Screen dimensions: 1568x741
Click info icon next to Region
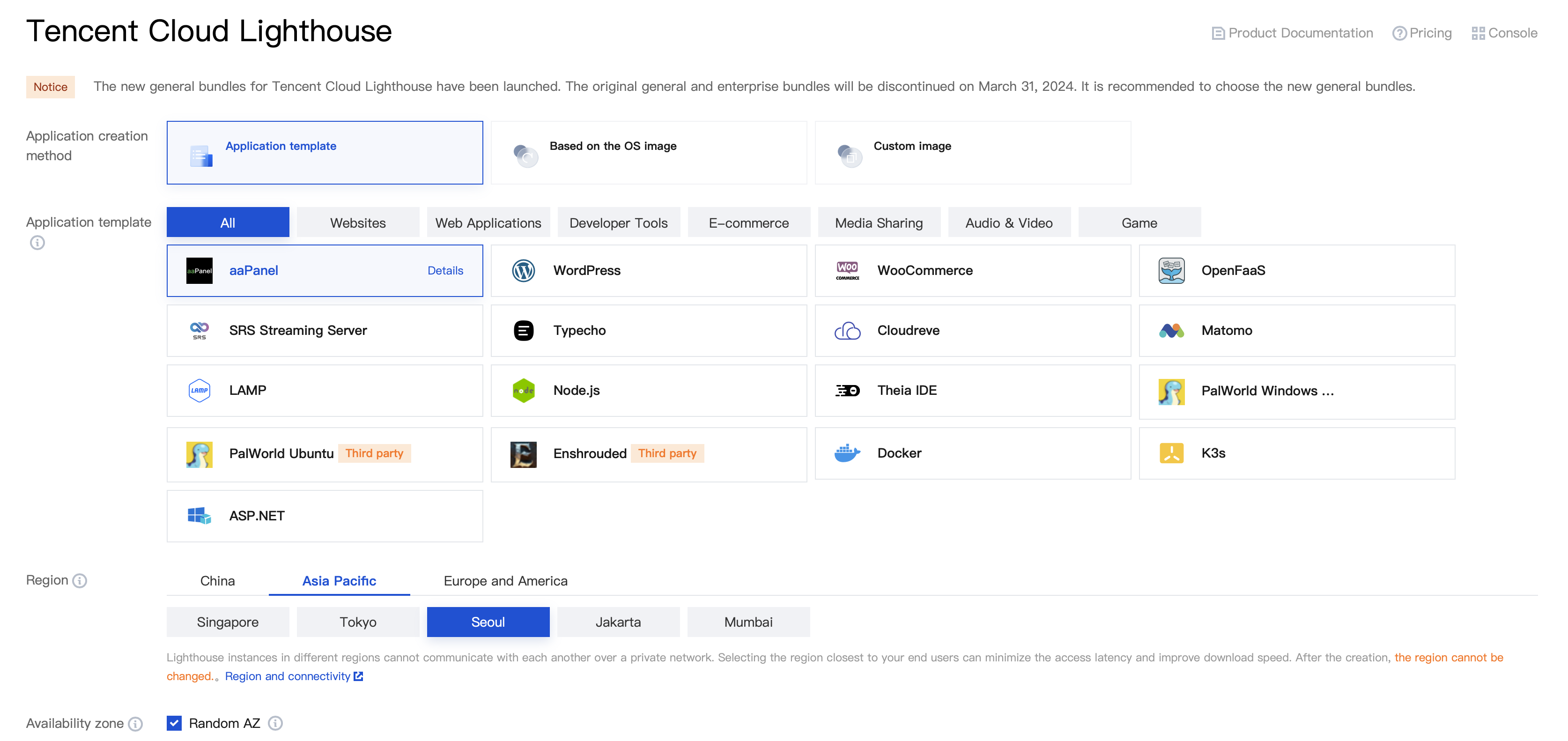[80, 580]
